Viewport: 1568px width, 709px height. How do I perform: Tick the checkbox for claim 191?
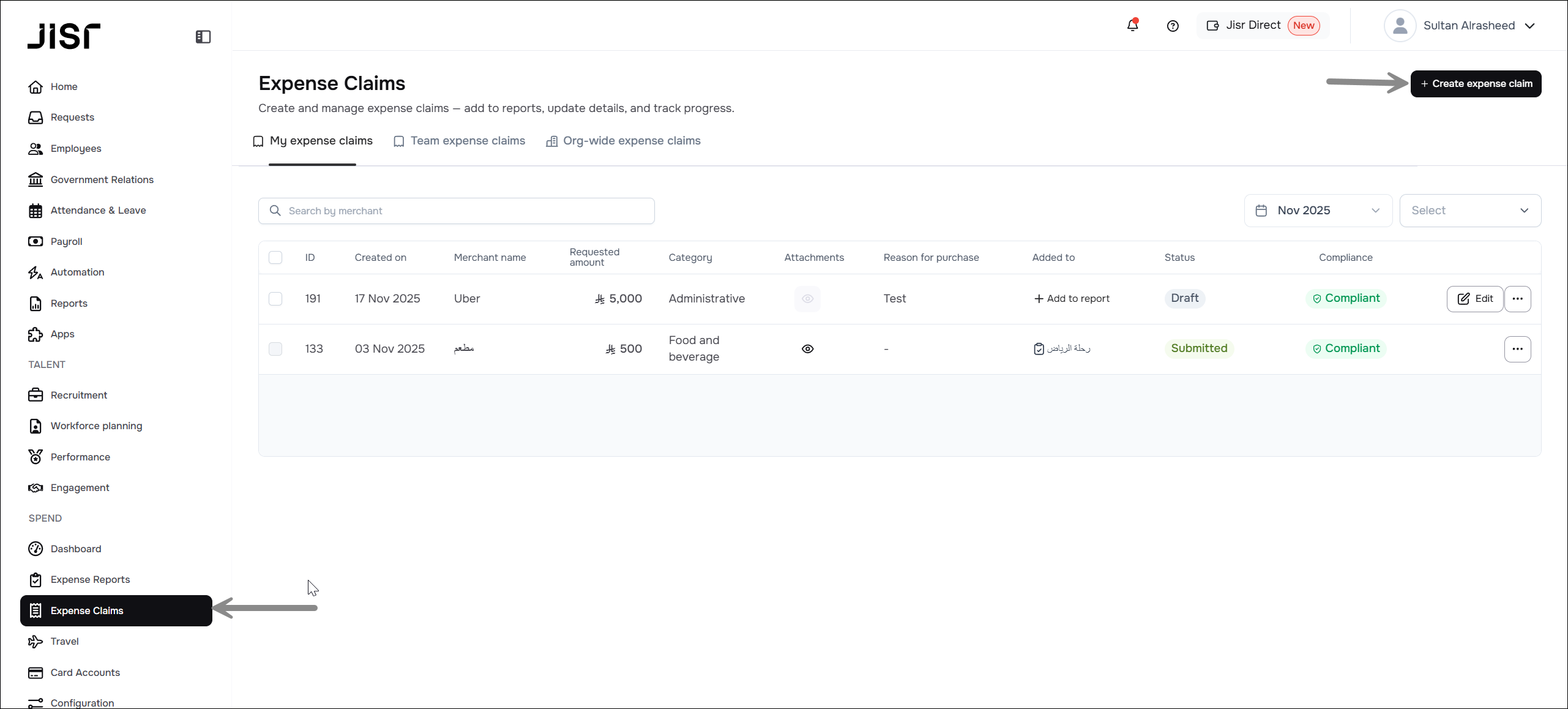(275, 299)
